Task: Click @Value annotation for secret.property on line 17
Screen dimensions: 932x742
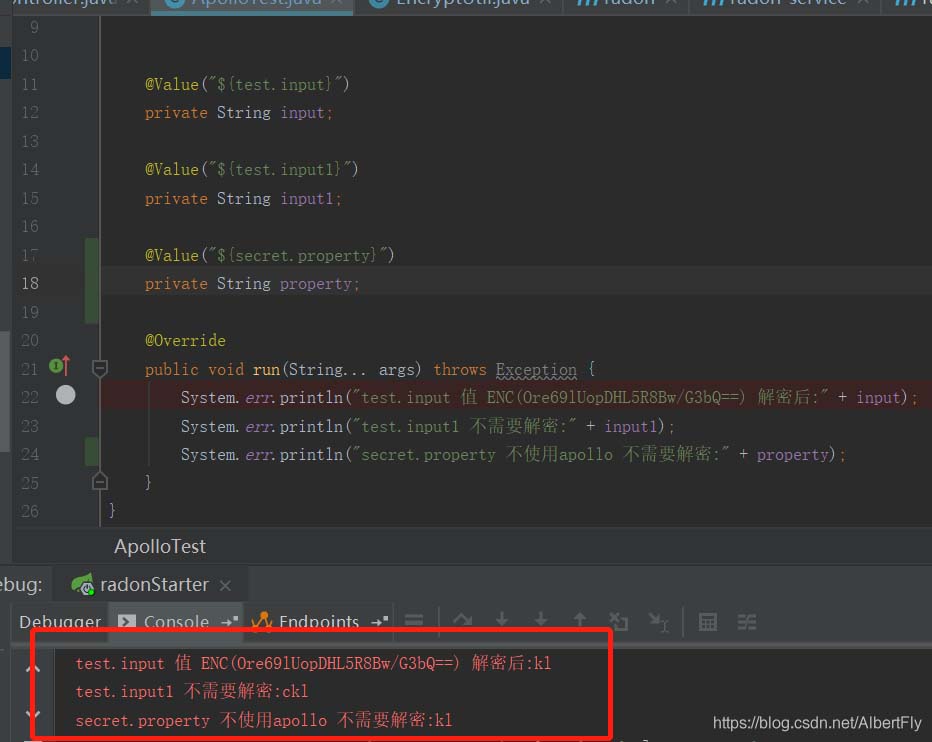Action: (x=269, y=255)
